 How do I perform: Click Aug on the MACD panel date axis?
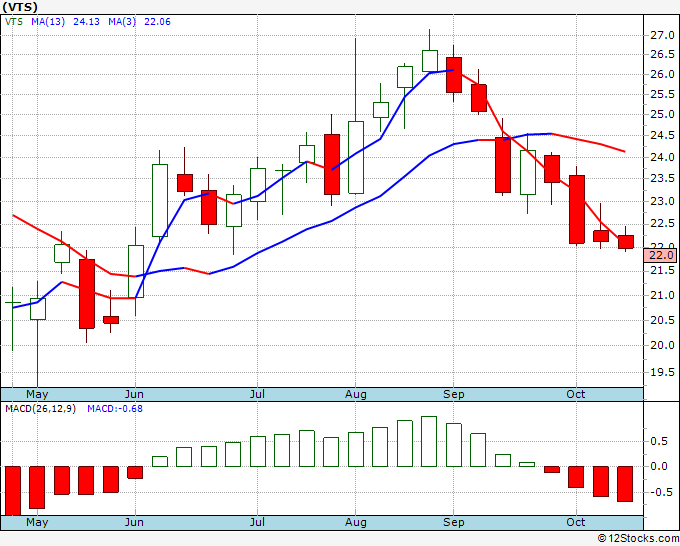coord(356,522)
